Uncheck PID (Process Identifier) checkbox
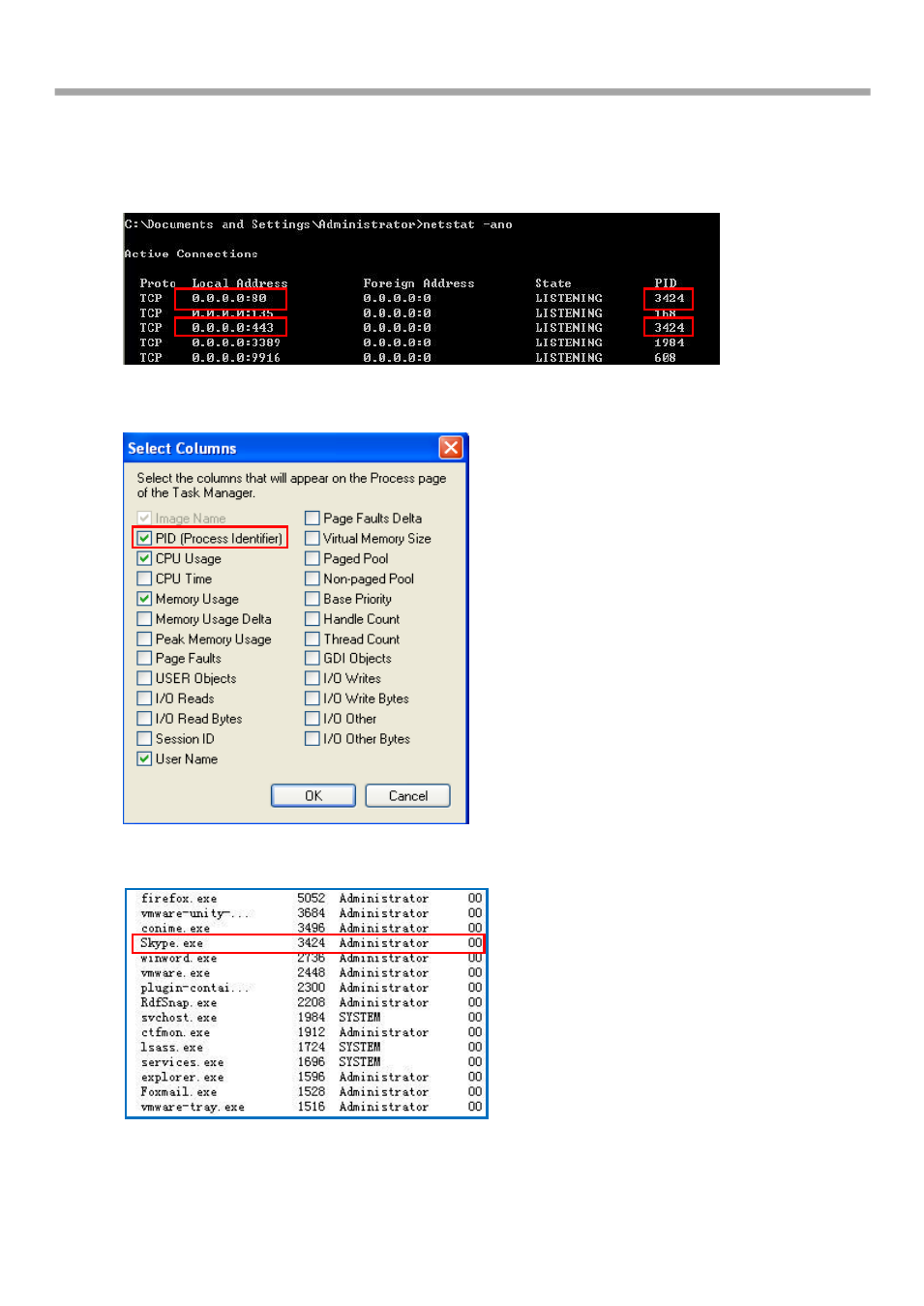924x1306 pixels. 144,538
